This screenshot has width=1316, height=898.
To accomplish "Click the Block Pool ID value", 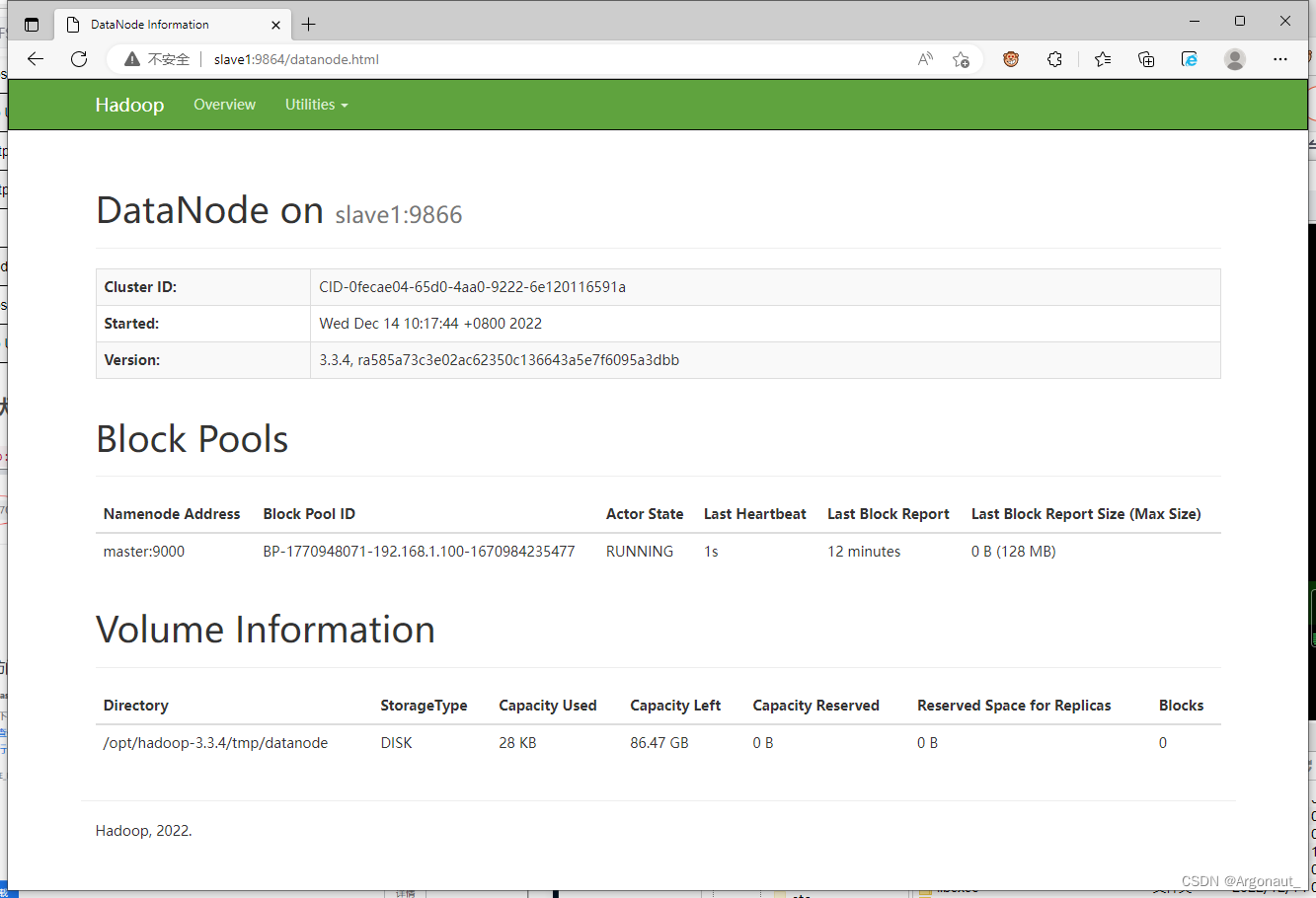I will 419,552.
